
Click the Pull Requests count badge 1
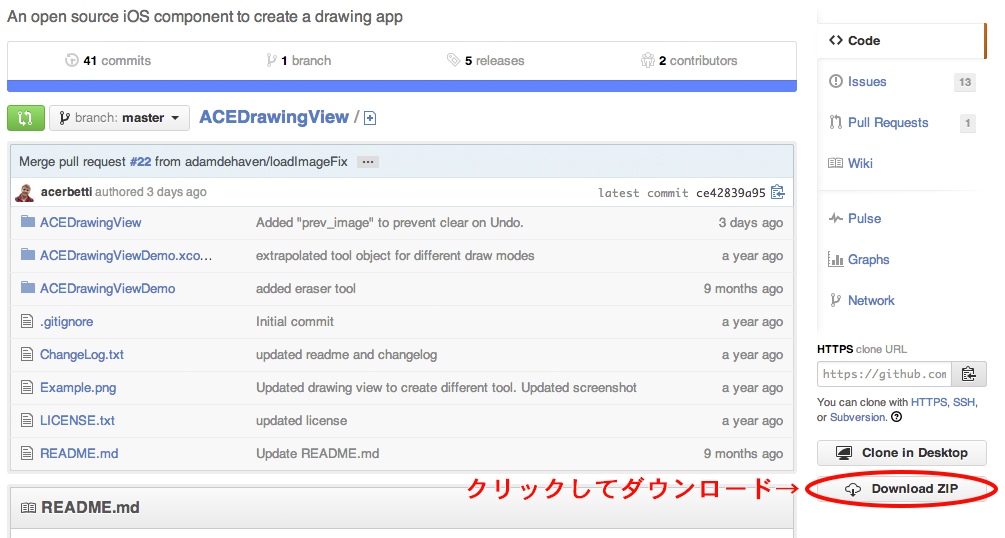(x=967, y=123)
